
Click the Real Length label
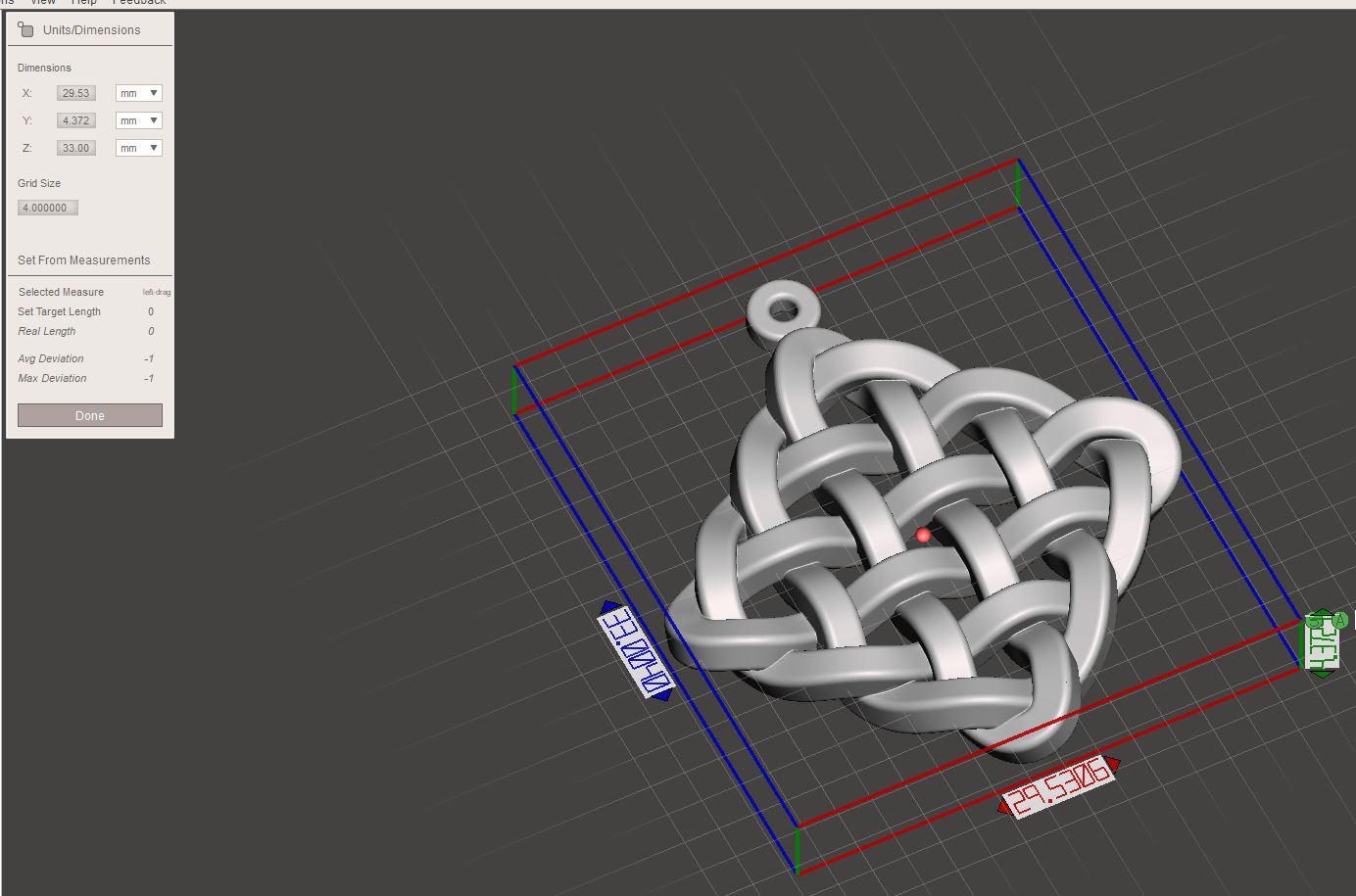click(x=47, y=331)
